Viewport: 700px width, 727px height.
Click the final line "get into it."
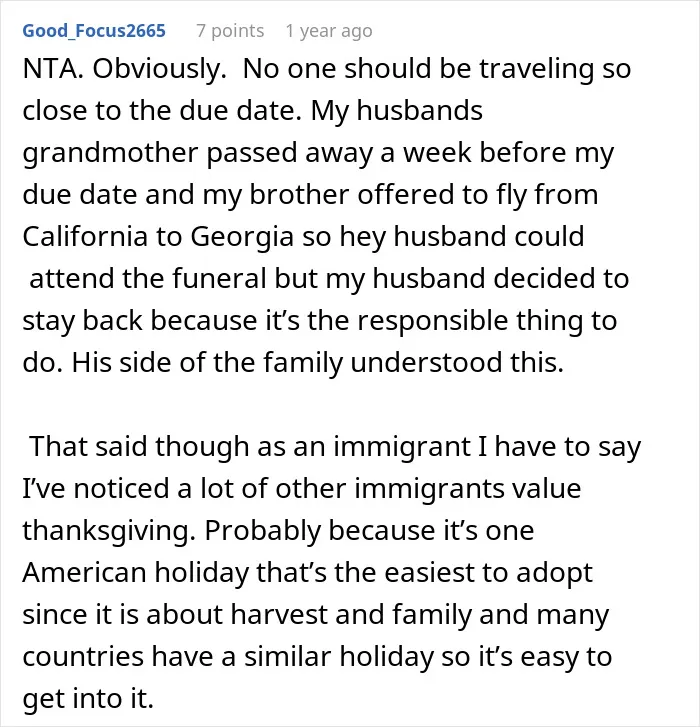point(88,699)
